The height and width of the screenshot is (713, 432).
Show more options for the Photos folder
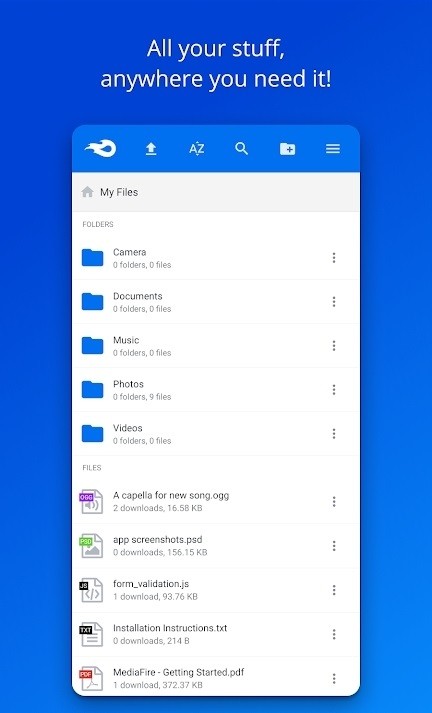(x=334, y=390)
